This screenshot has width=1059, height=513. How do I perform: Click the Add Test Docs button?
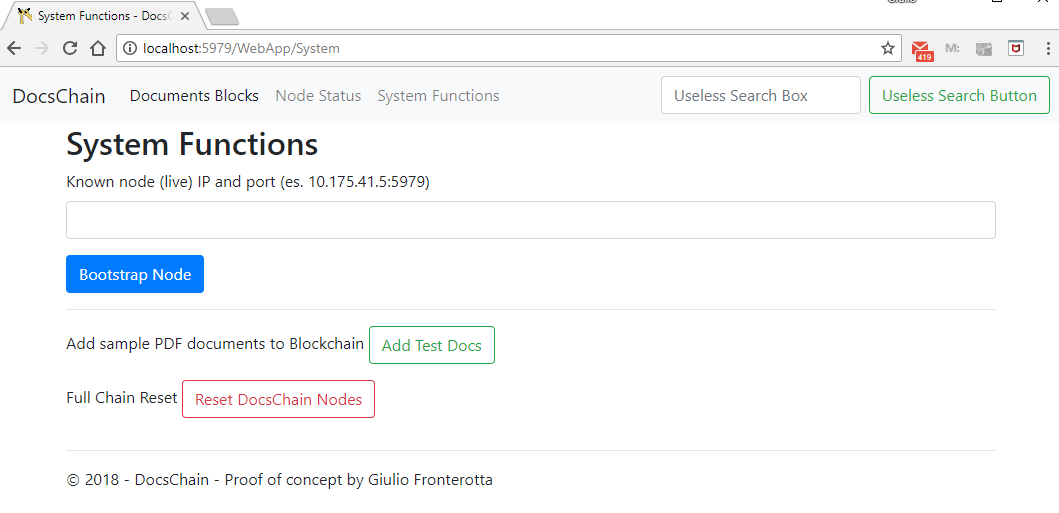click(432, 345)
